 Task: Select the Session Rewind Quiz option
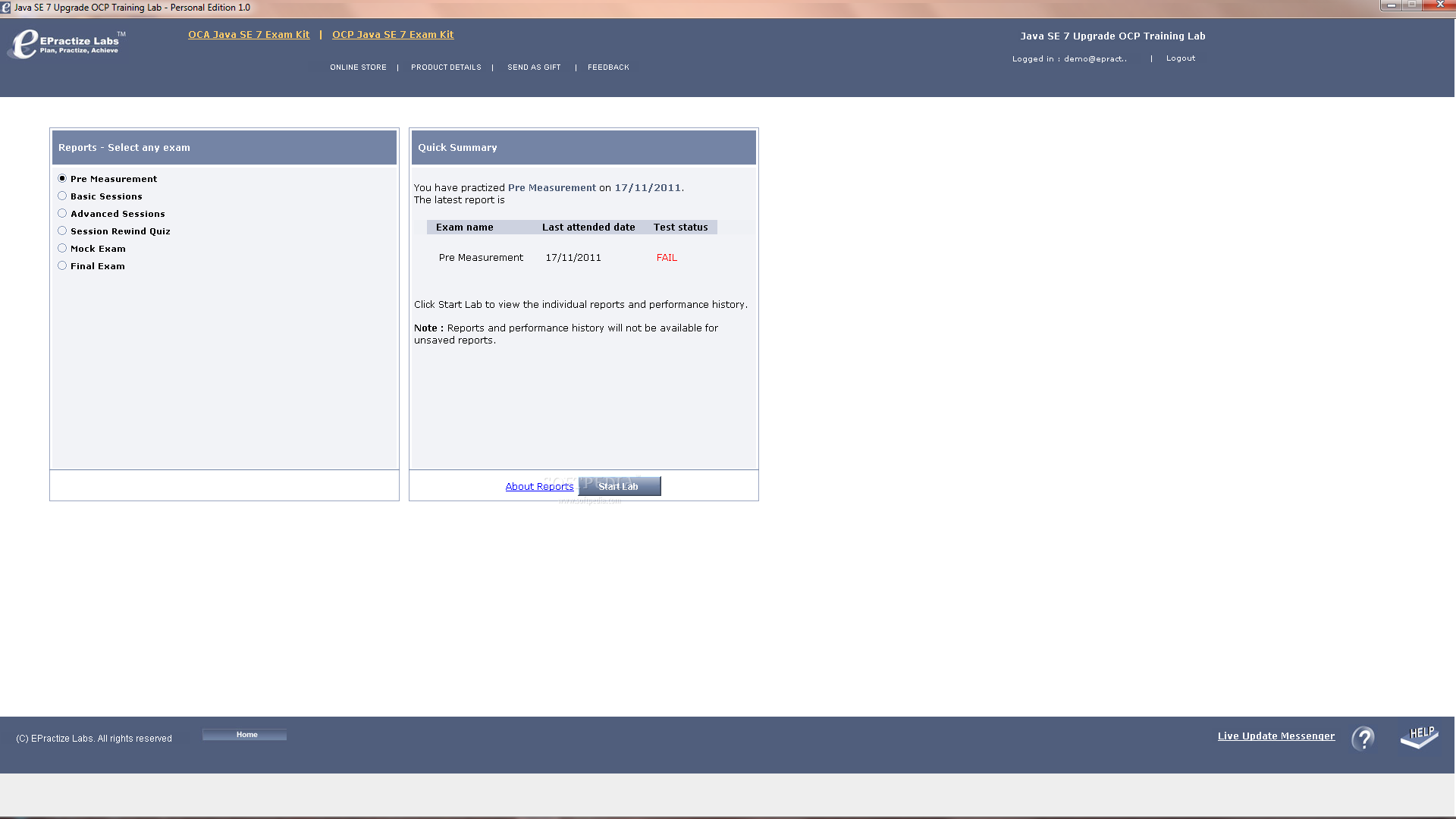point(62,231)
